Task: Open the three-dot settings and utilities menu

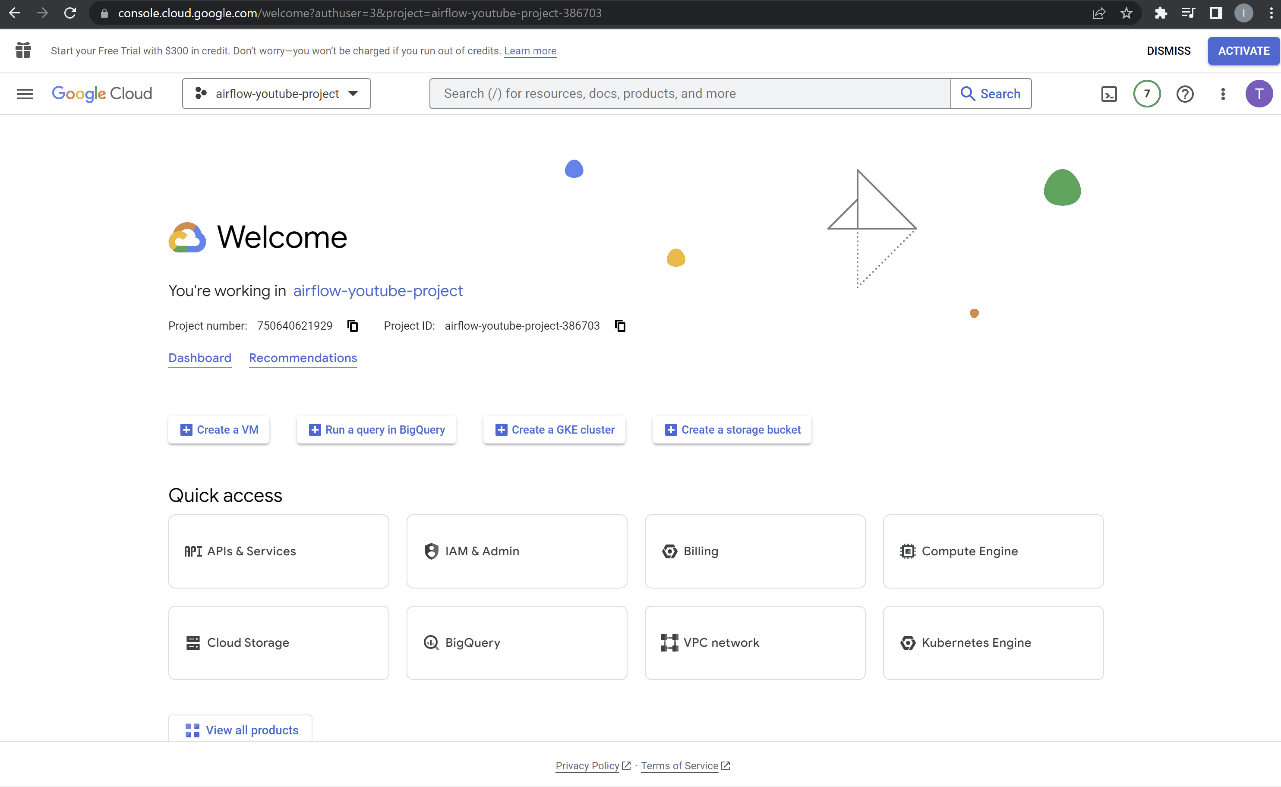Action: (1223, 94)
